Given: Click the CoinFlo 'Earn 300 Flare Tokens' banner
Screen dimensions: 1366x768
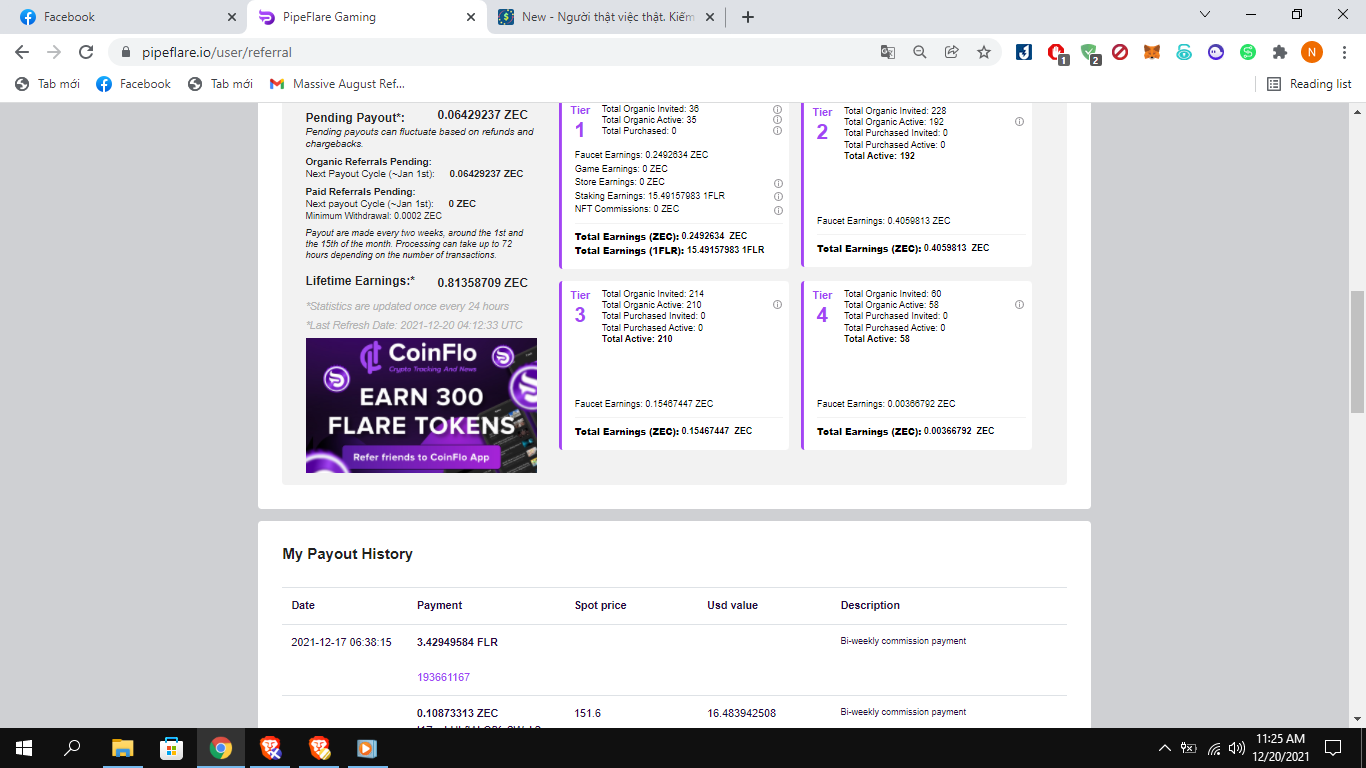Looking at the screenshot, I should pyautogui.click(x=421, y=405).
